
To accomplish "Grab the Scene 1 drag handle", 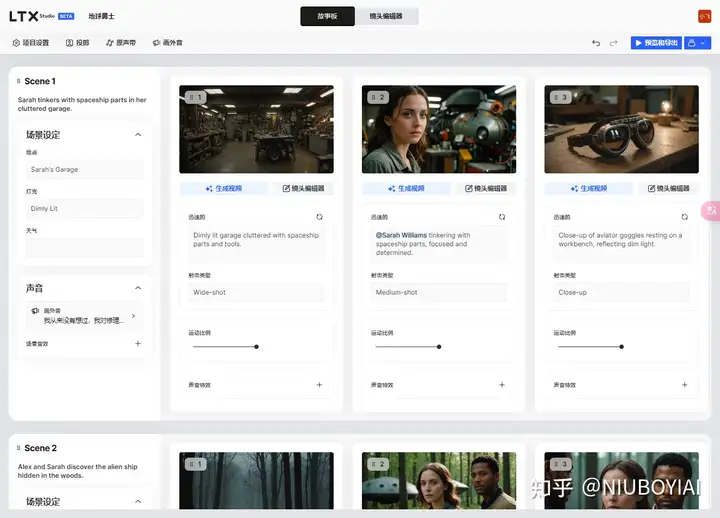I will (18, 81).
